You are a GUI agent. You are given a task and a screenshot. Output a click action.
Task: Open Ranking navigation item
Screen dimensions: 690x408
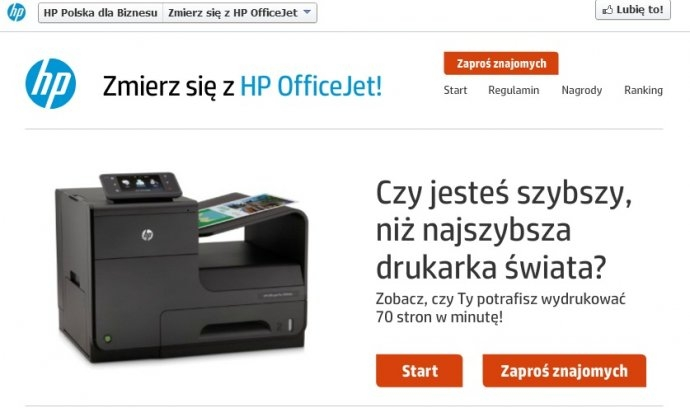coord(643,90)
